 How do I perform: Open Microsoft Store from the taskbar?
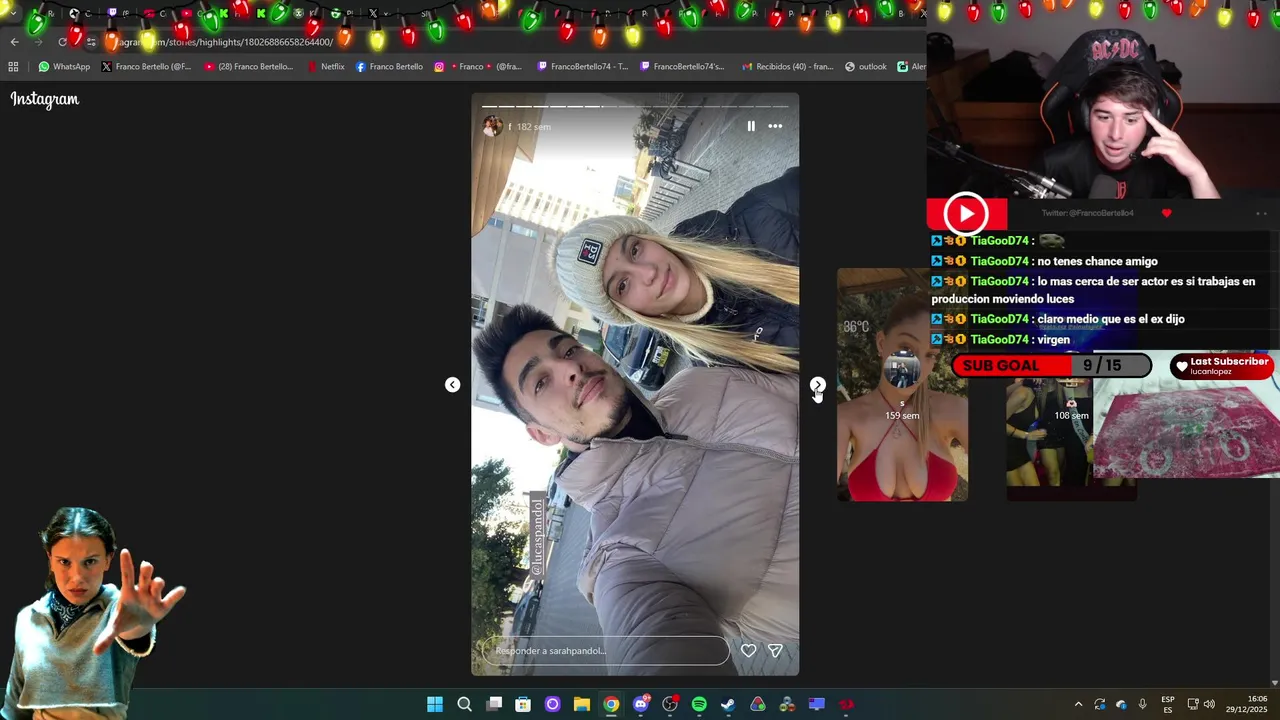(x=523, y=704)
